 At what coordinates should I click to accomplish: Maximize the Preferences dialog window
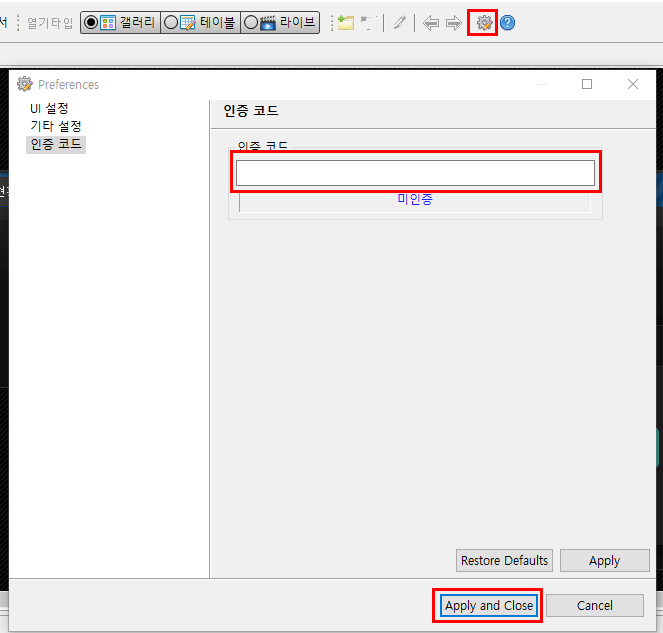tap(587, 84)
